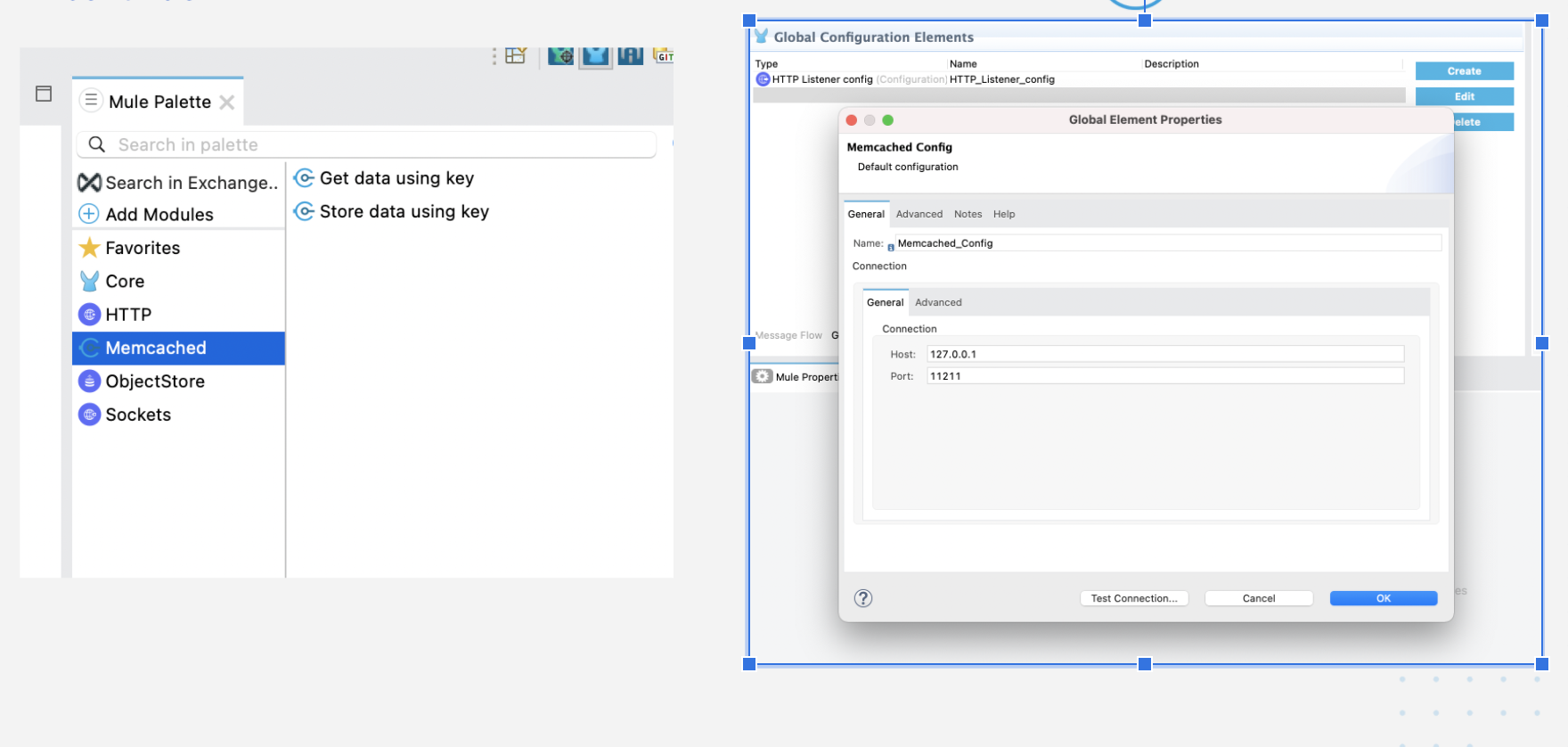Click the Store data using key icon
1568x747 pixels.
[304, 211]
